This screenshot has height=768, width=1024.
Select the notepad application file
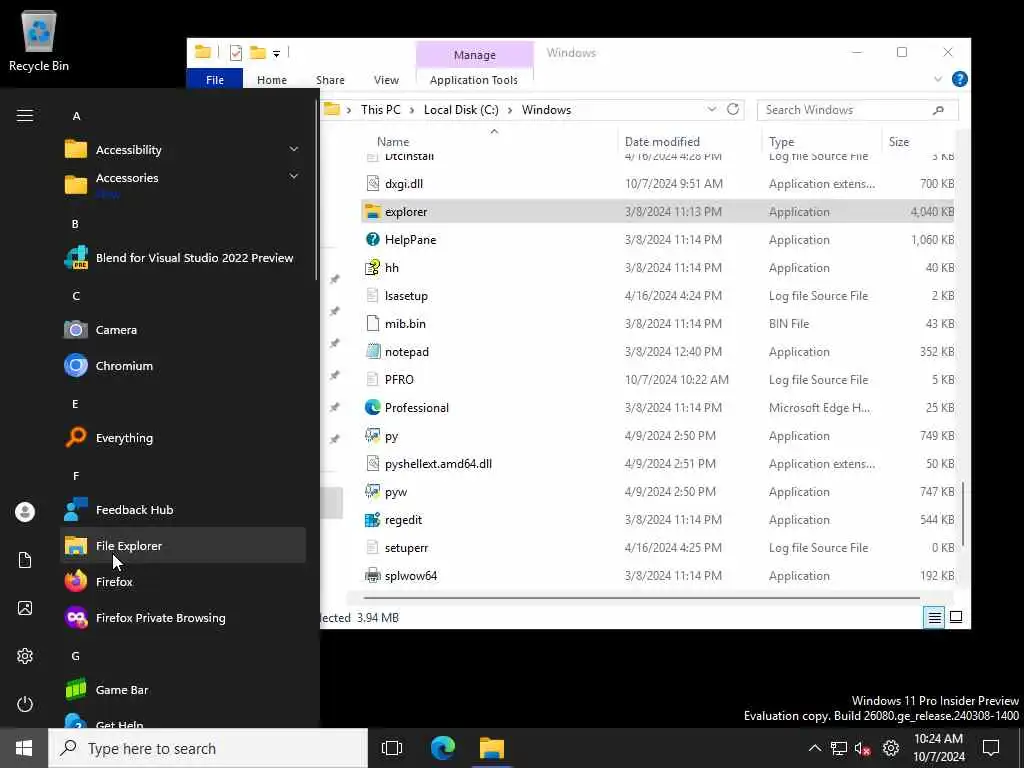point(658,351)
